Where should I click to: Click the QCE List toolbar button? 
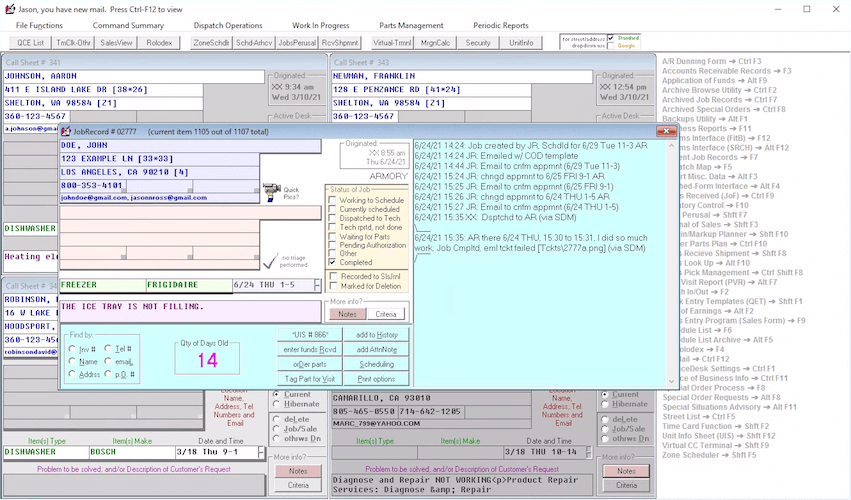(x=30, y=43)
